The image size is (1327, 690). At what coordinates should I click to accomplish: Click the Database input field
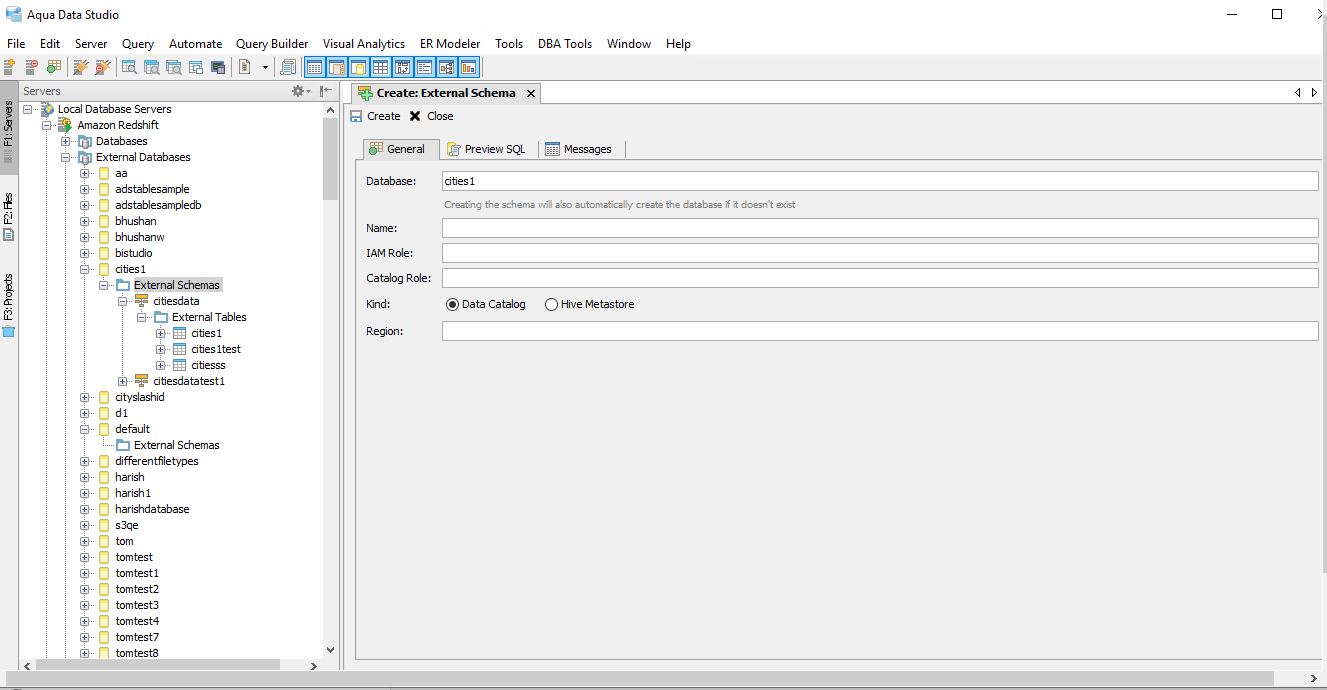(x=880, y=181)
